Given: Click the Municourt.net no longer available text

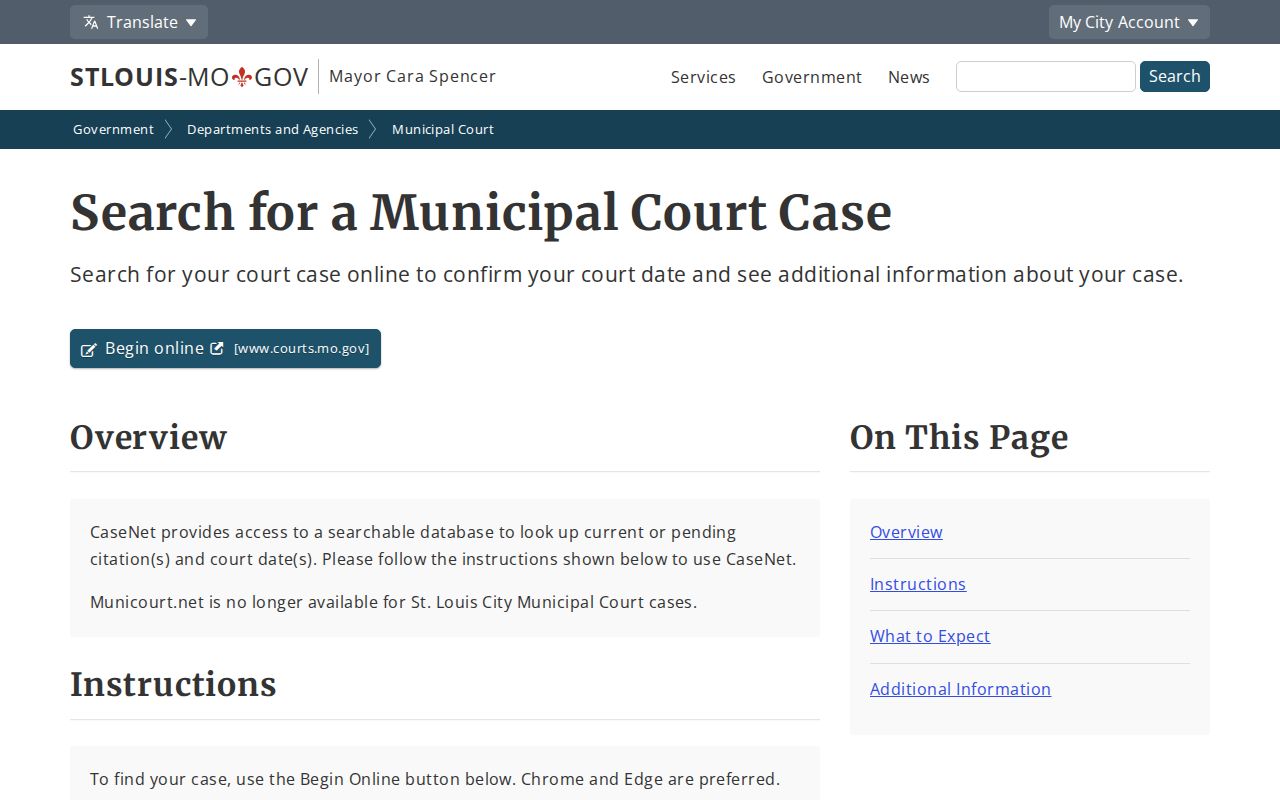Looking at the screenshot, I should click(393, 602).
